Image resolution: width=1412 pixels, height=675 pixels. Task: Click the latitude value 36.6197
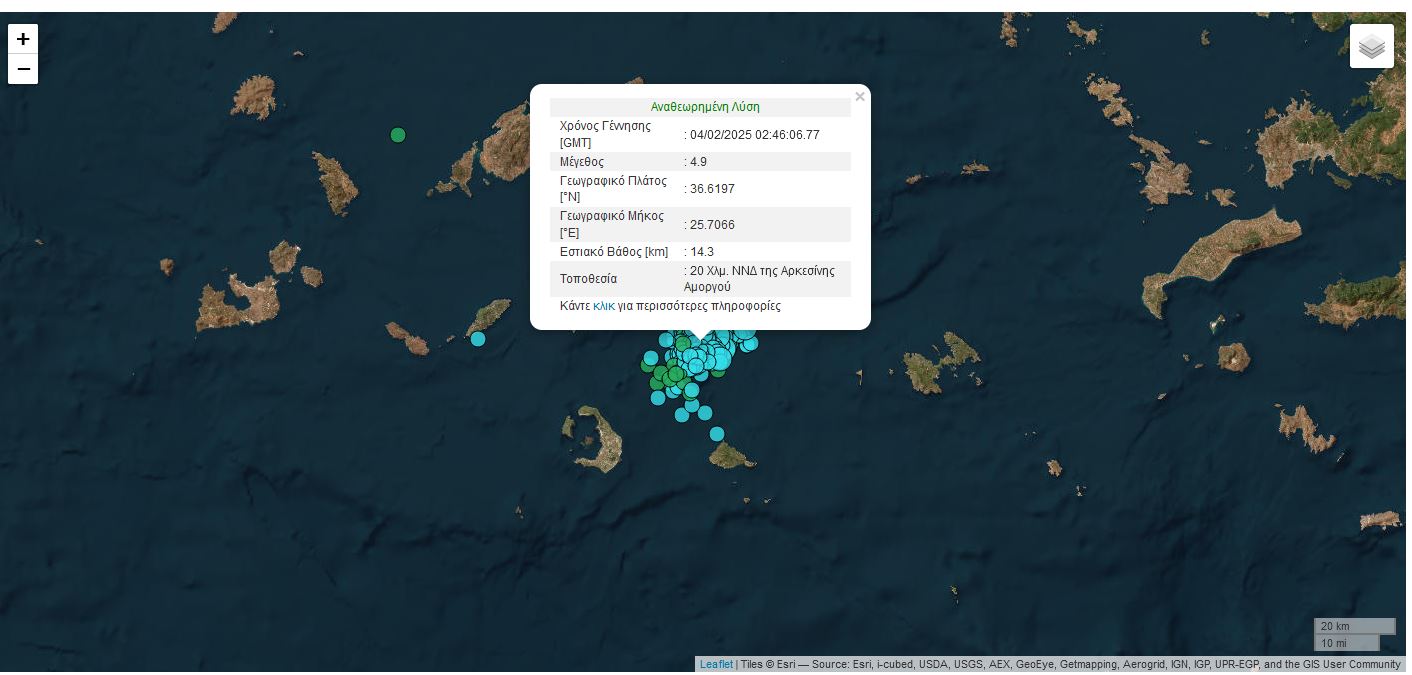coord(712,189)
